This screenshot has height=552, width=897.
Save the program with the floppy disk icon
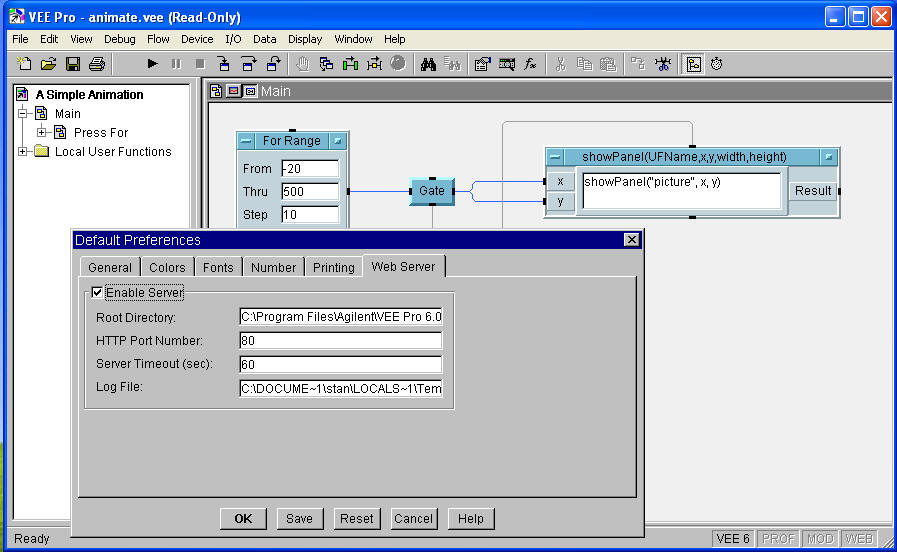tap(72, 64)
